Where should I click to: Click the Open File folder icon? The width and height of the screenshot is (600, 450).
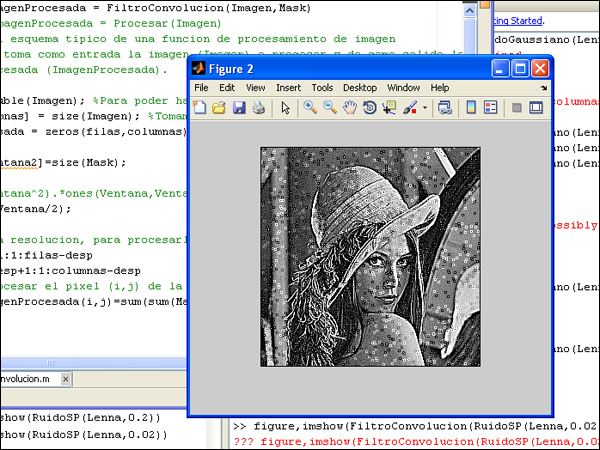pyautogui.click(x=220, y=107)
